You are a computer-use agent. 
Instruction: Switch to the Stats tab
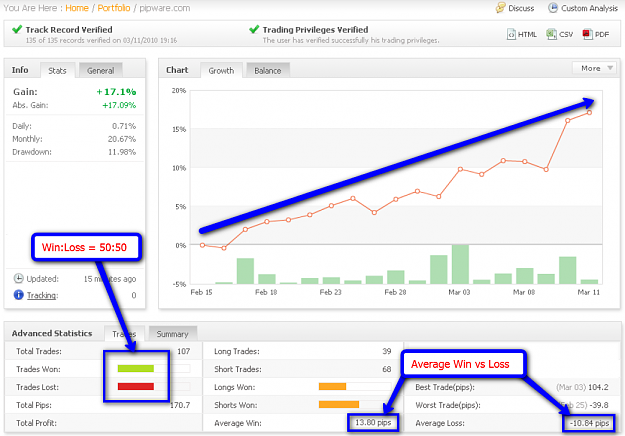57,71
